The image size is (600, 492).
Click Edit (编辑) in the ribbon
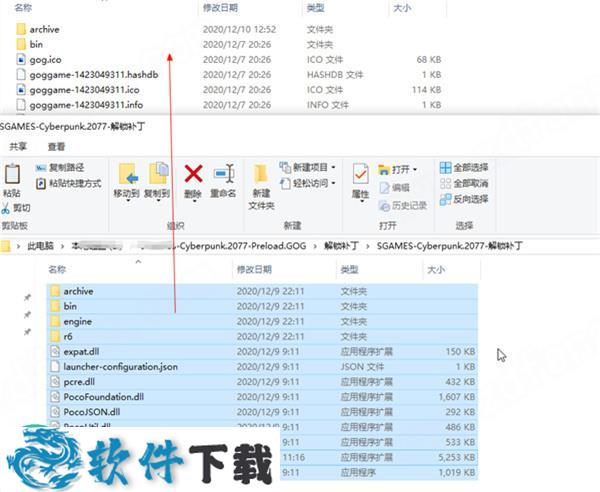point(395,187)
